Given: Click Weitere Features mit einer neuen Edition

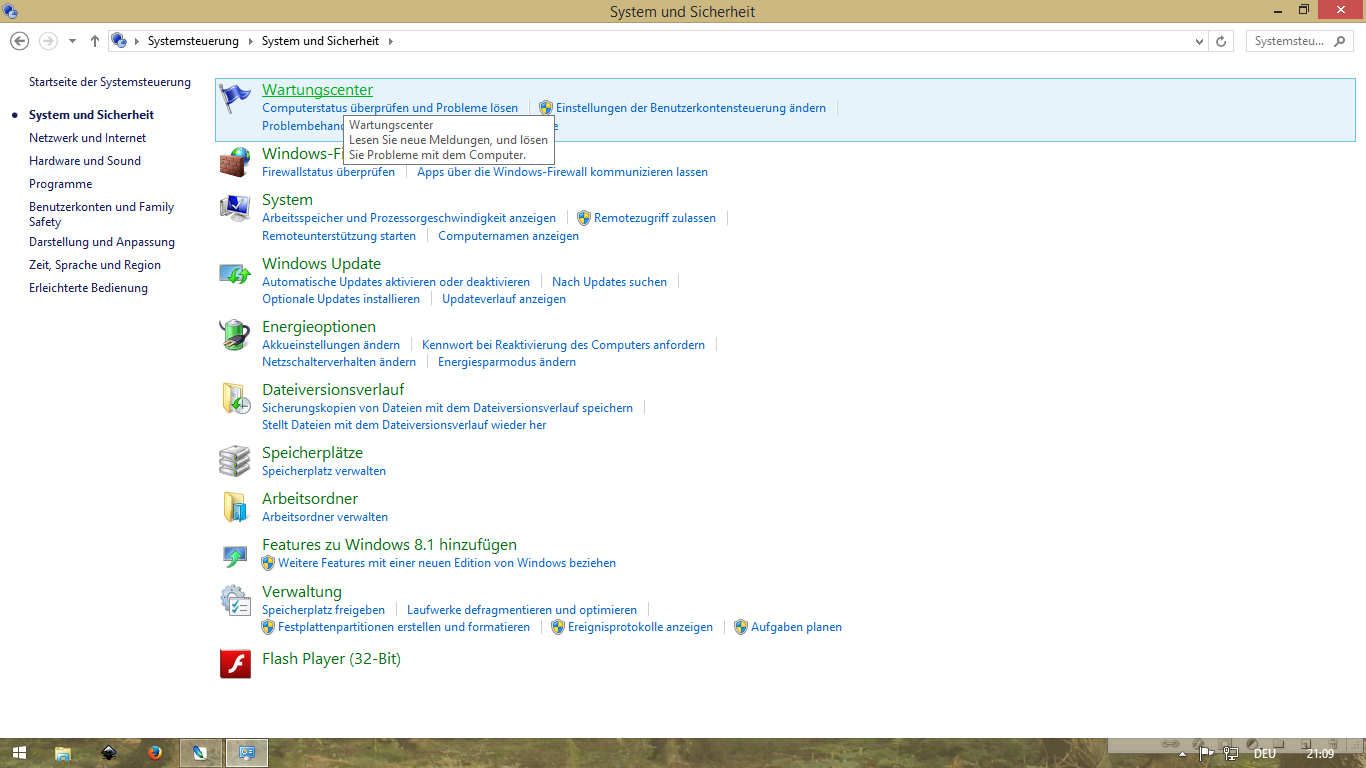Looking at the screenshot, I should pyautogui.click(x=447, y=563).
